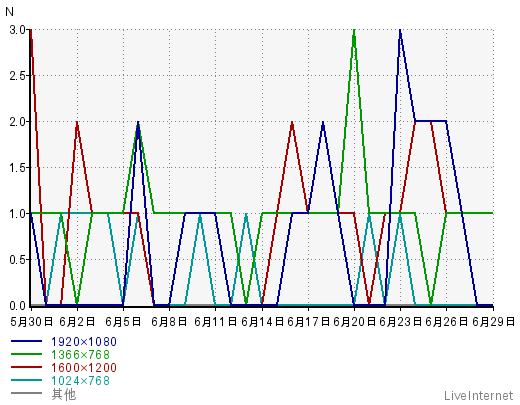Click the blue peak at 6月23日
The image size is (520, 405).
[x=400, y=31]
